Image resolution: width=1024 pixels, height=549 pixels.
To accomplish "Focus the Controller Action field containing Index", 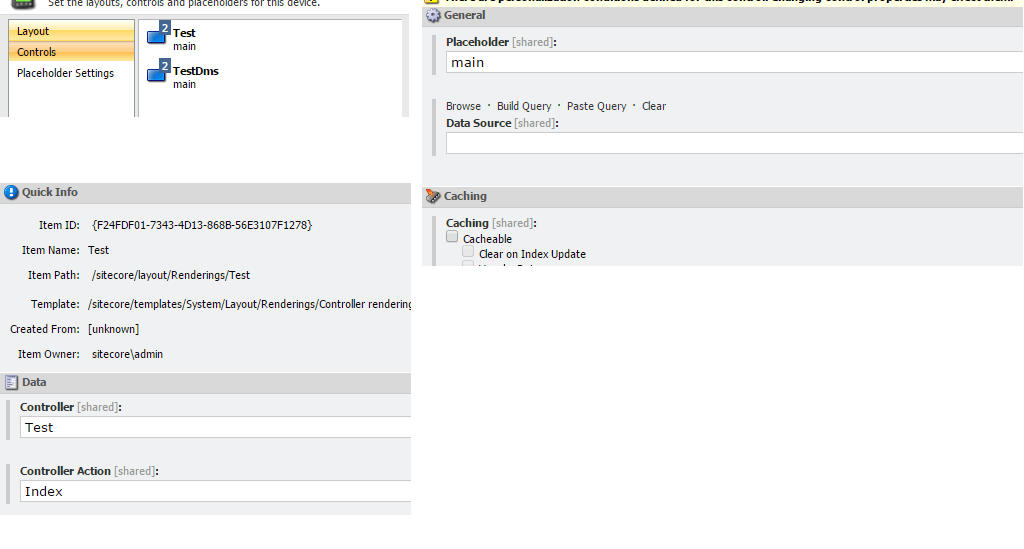I will (x=216, y=491).
